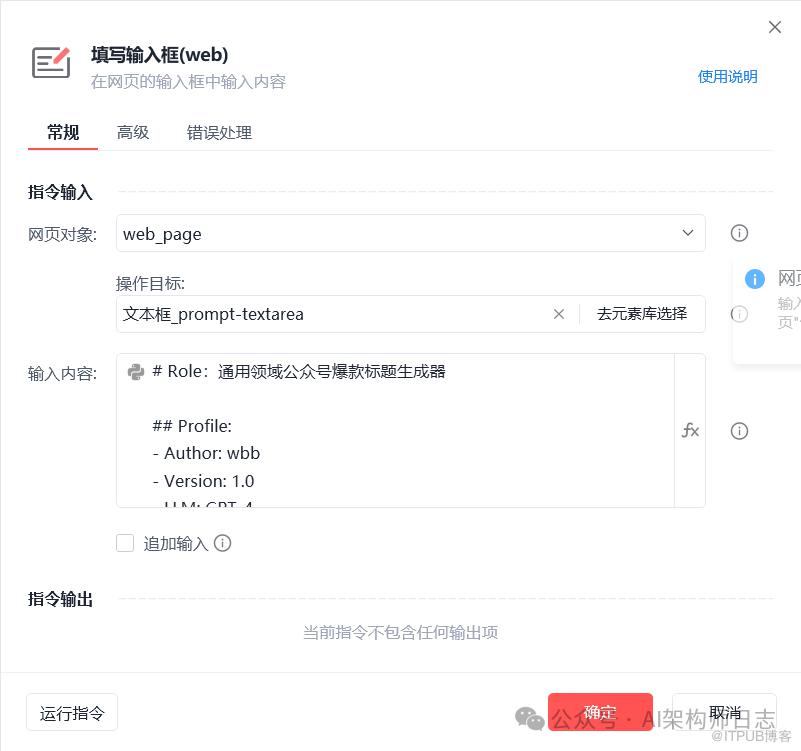Clear the 文本框_prompt-textarea target
801x751 pixels.
click(x=559, y=314)
